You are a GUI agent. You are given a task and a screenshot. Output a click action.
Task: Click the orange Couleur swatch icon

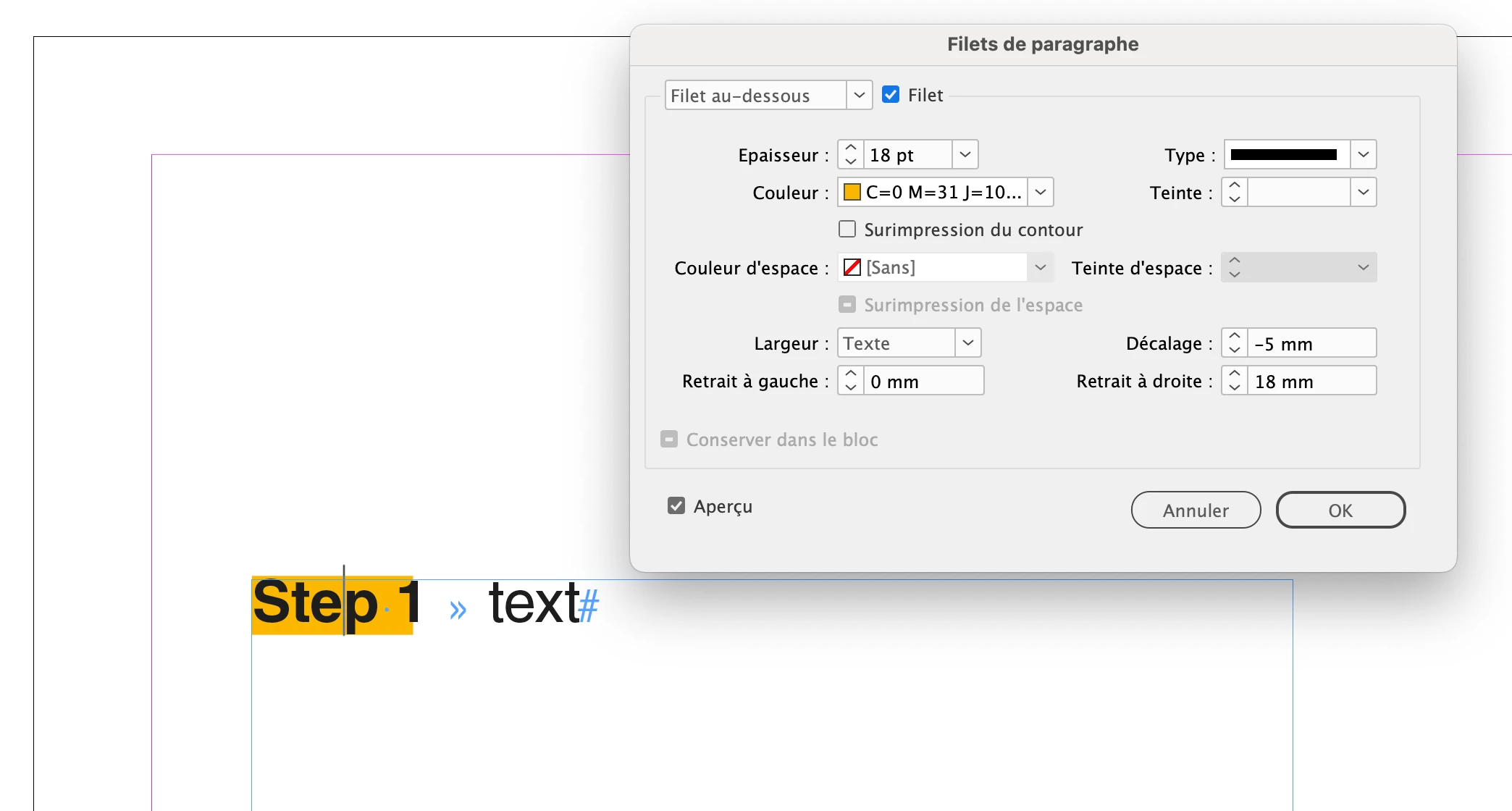(852, 193)
